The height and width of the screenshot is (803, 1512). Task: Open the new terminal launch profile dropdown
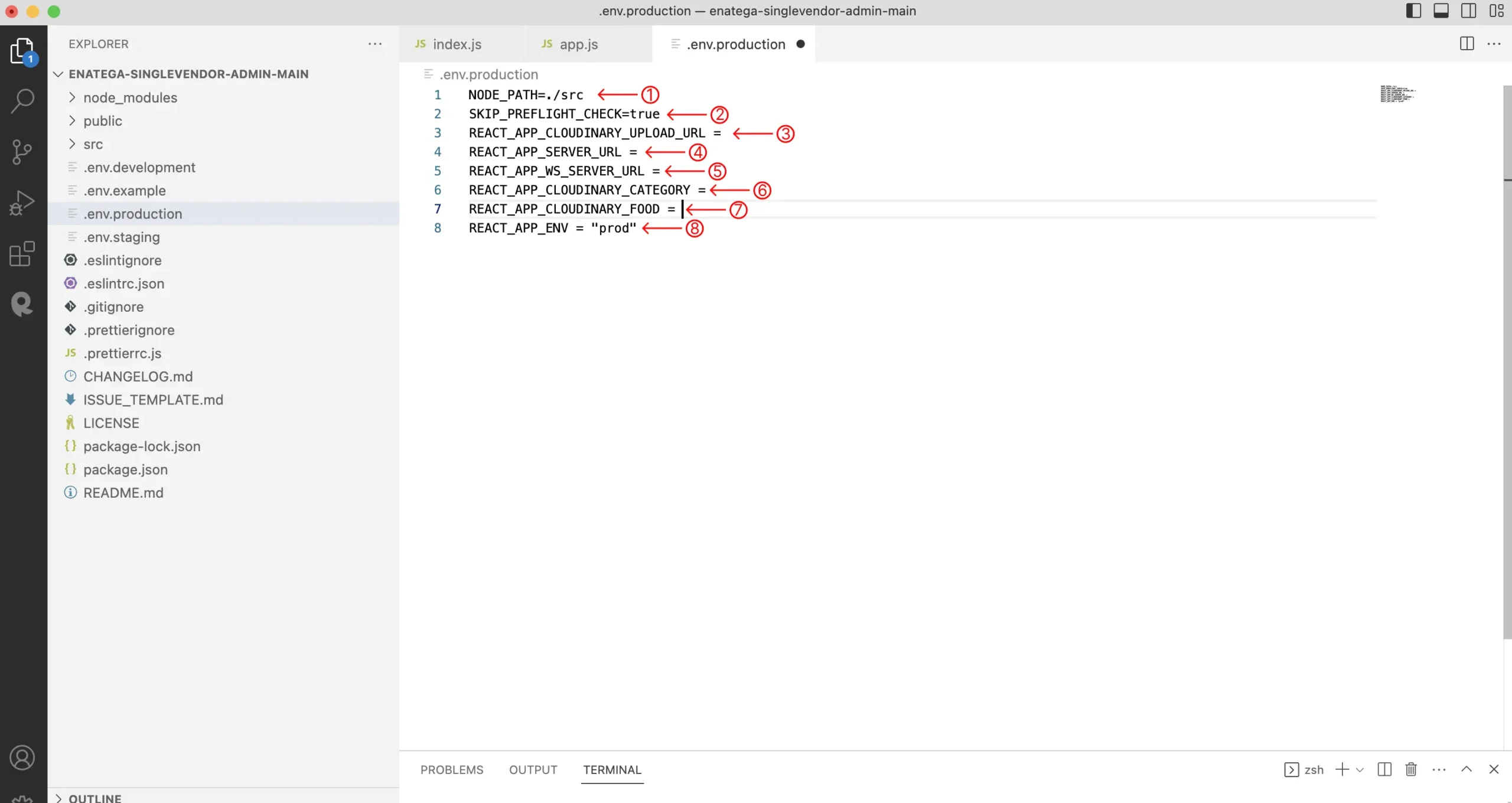click(x=1360, y=770)
